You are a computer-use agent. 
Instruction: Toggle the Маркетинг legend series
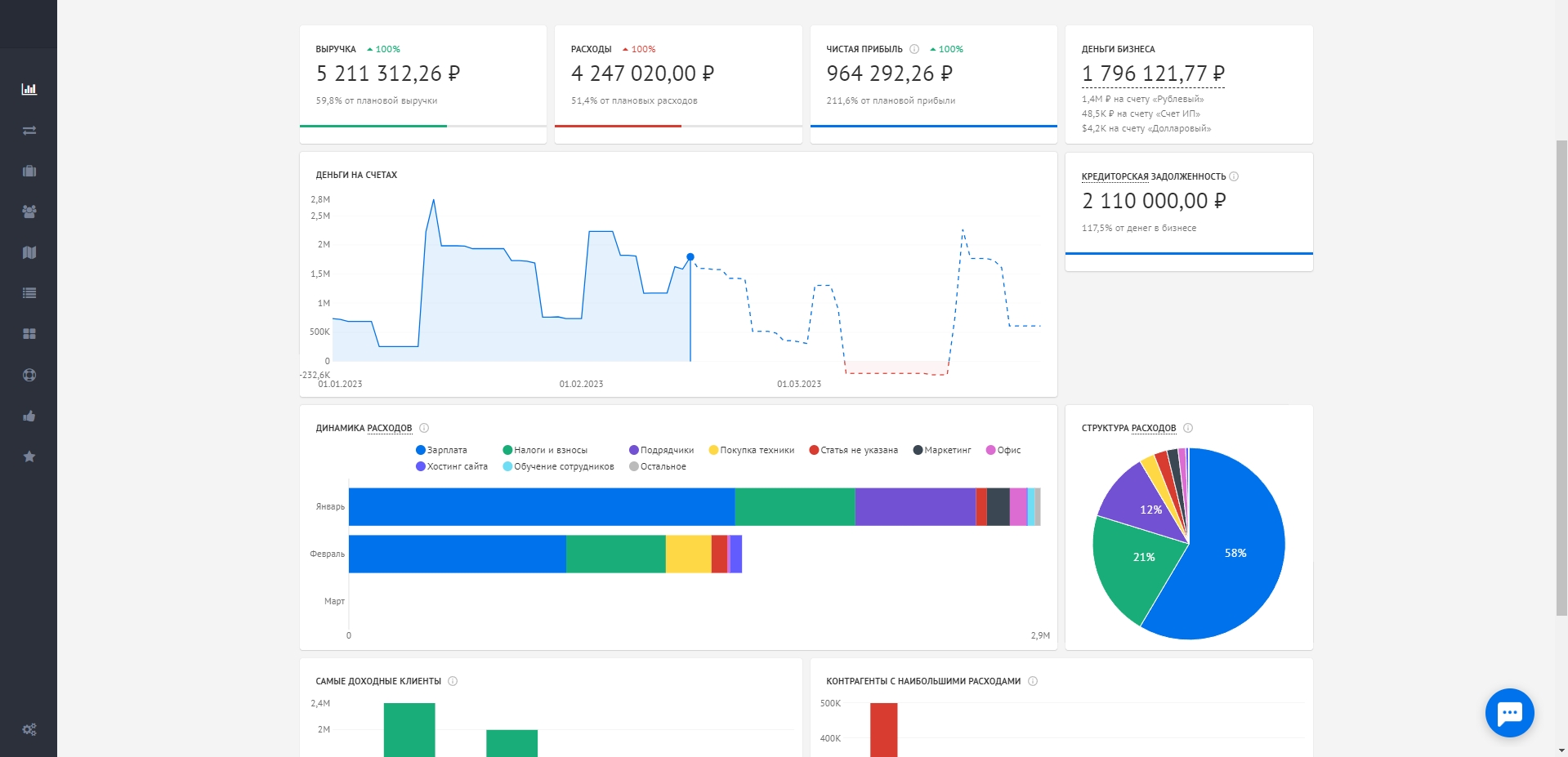tap(942, 450)
